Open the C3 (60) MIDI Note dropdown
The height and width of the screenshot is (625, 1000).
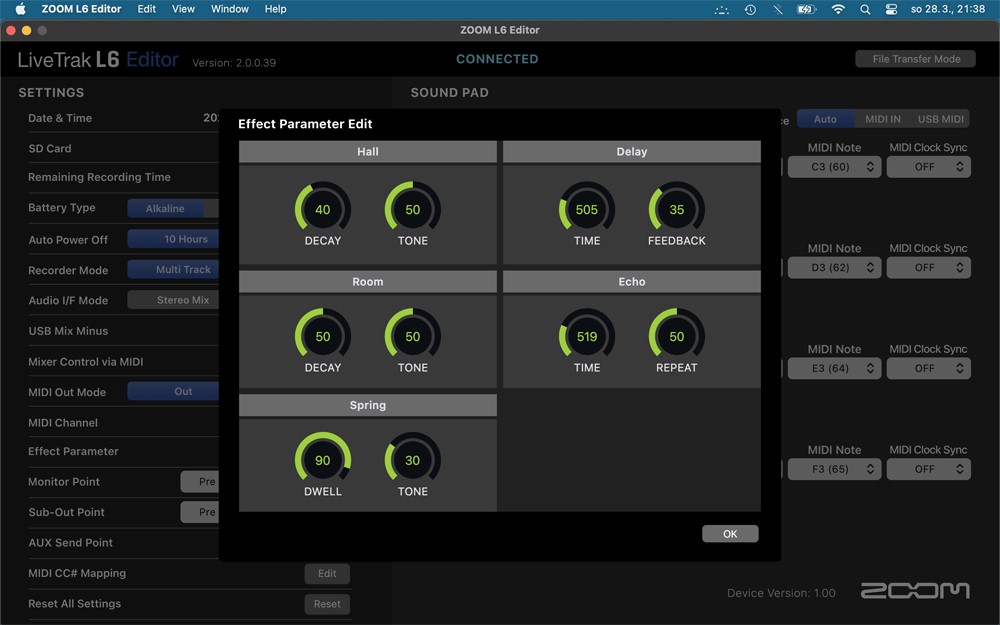coord(834,167)
